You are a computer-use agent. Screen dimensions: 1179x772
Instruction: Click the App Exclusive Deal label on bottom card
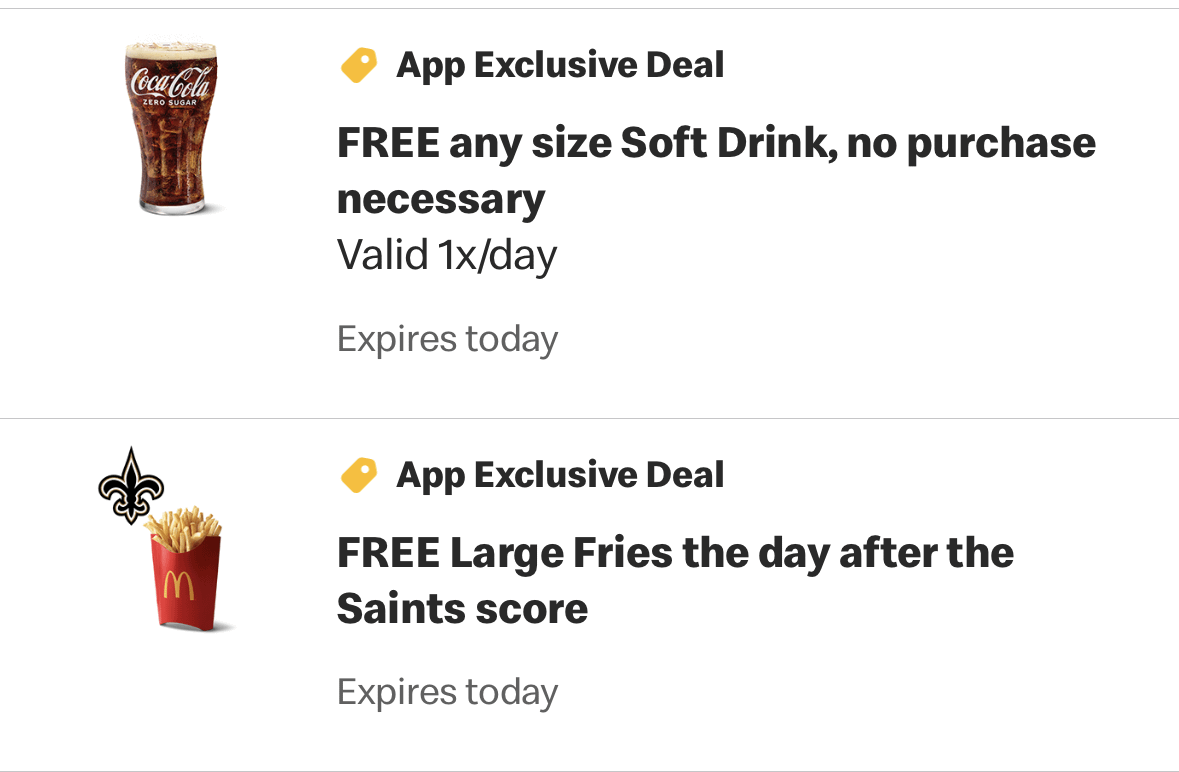[x=560, y=474]
